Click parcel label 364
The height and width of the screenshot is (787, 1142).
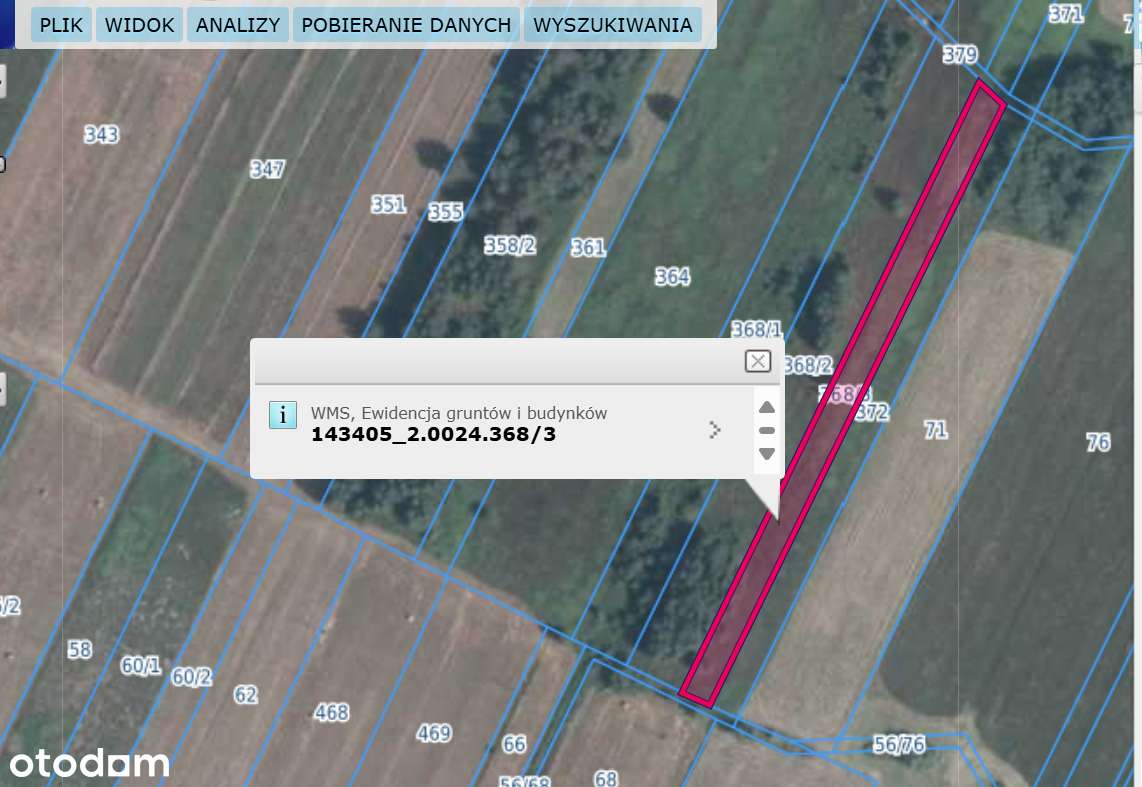click(672, 277)
